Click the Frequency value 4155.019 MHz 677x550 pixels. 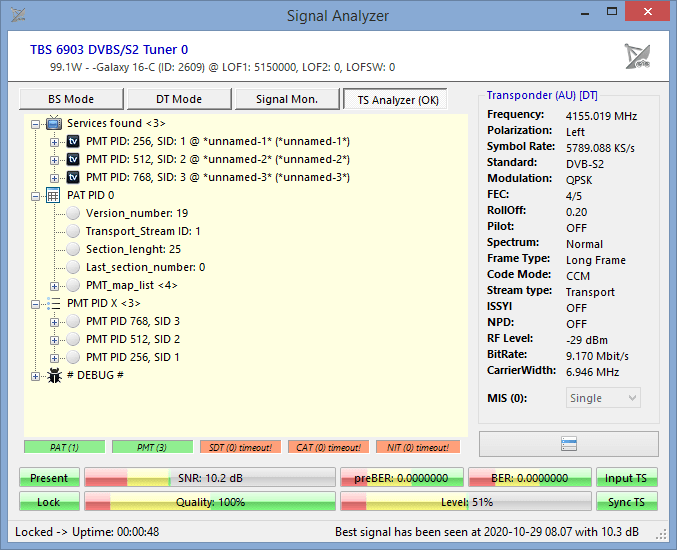click(601, 116)
